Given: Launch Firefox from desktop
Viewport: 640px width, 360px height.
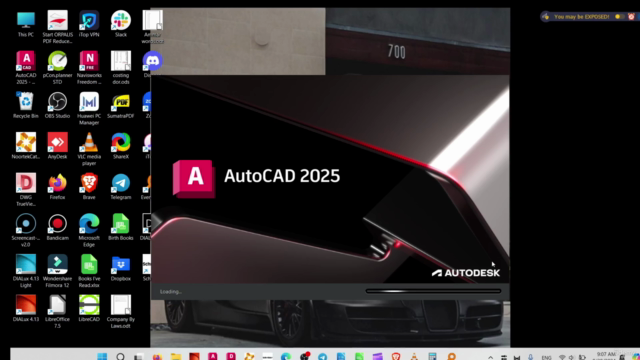Looking at the screenshot, I should click(58, 187).
